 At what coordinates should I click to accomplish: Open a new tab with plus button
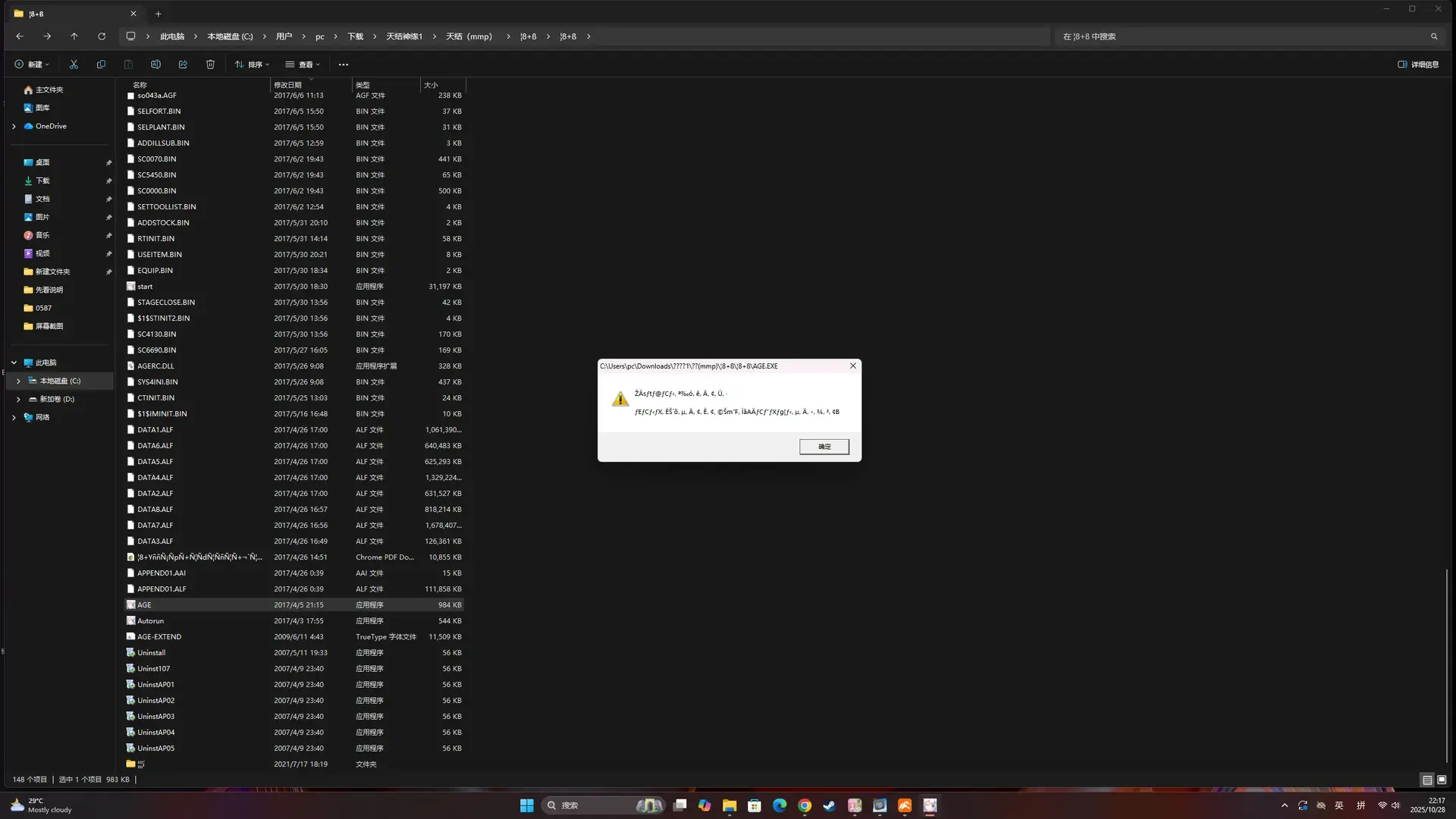(x=158, y=14)
